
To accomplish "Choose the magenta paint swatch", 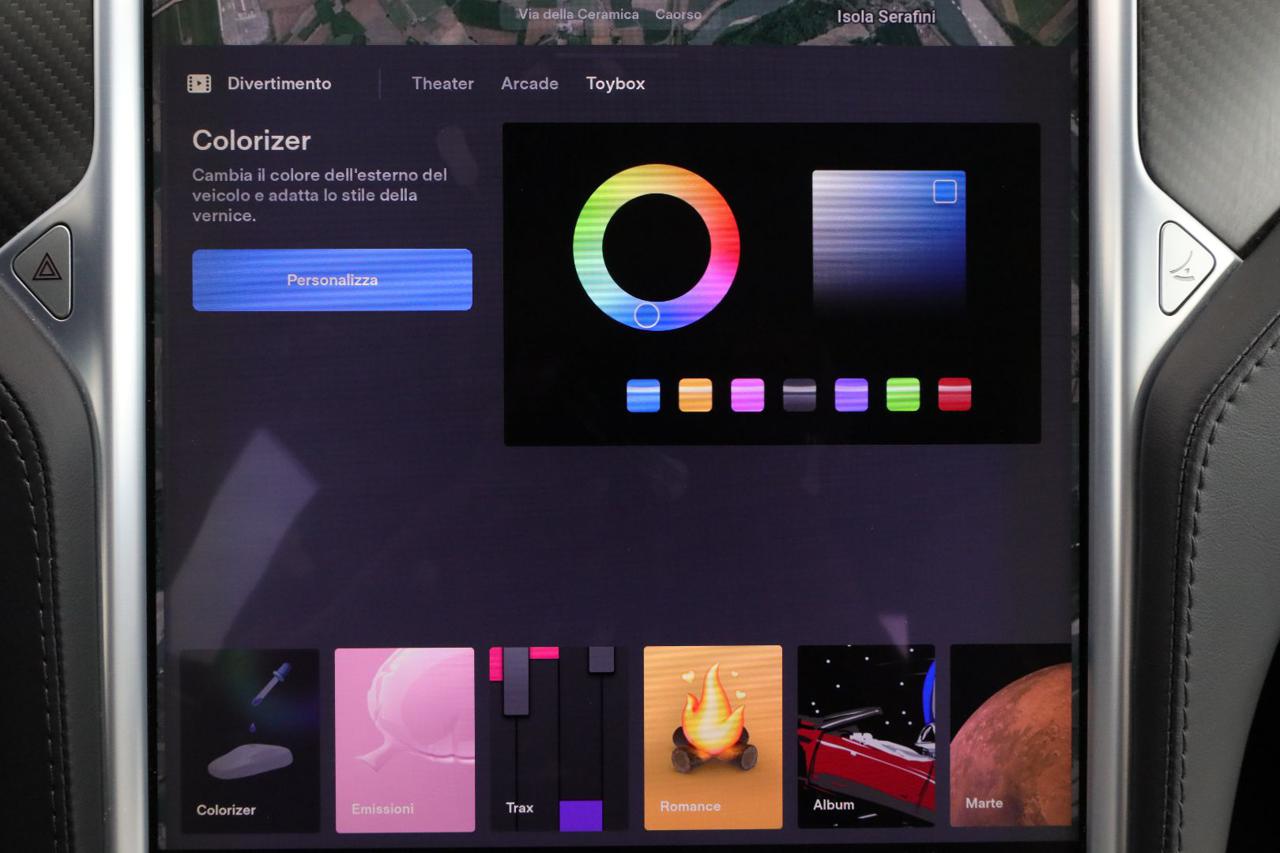I will coord(747,395).
